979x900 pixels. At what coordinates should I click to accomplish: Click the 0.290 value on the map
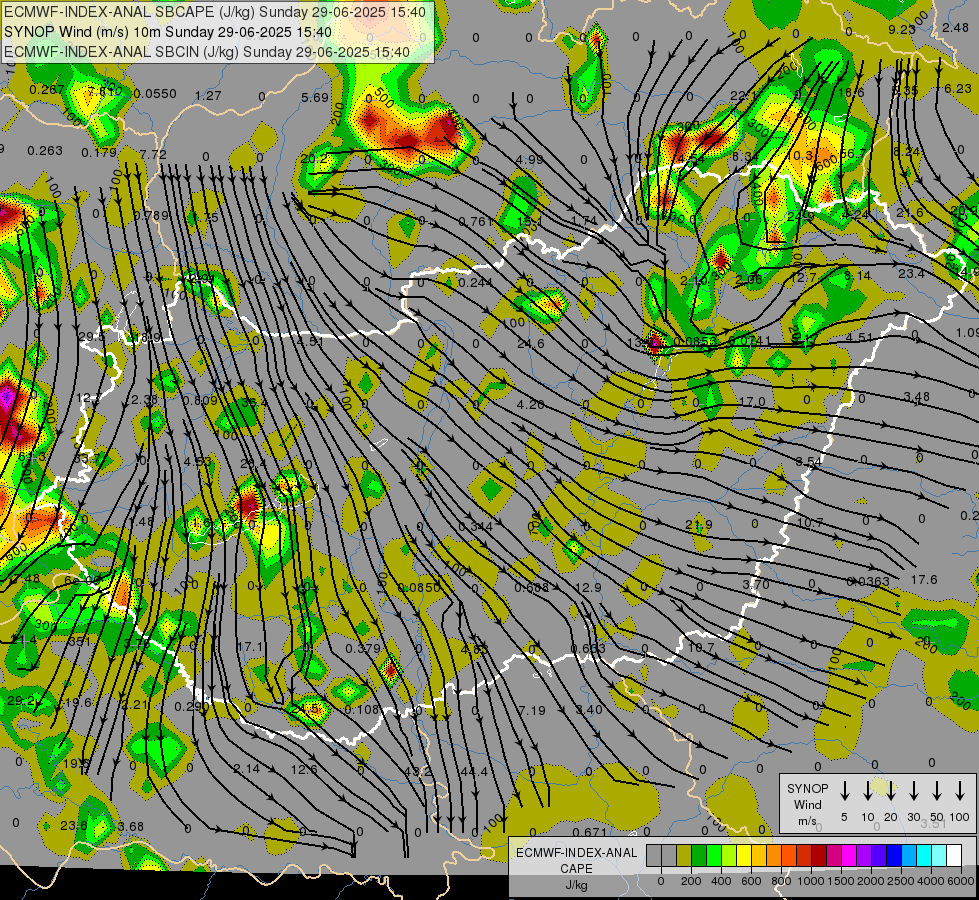point(192,706)
